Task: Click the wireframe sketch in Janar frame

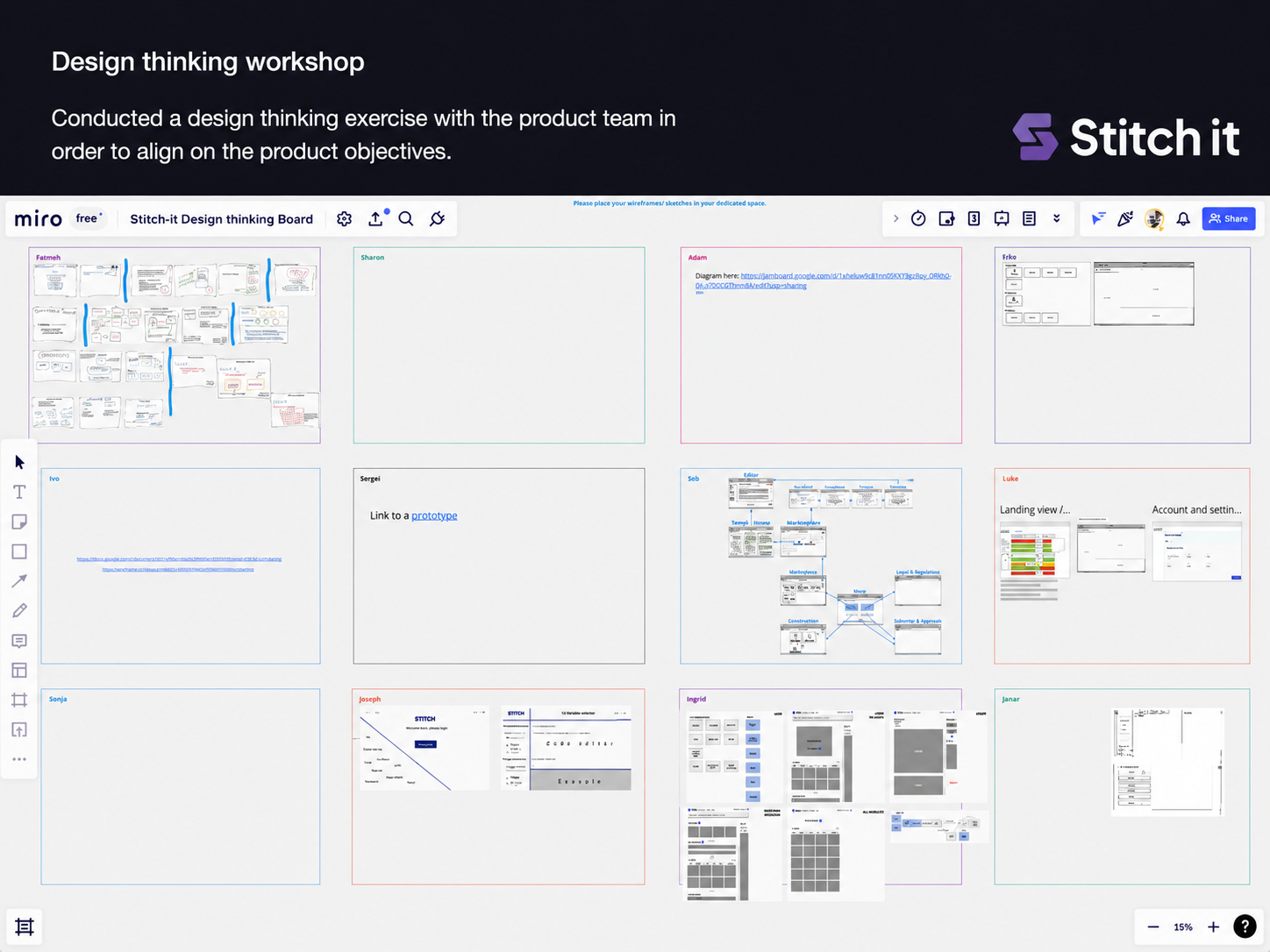Action: (1167, 762)
